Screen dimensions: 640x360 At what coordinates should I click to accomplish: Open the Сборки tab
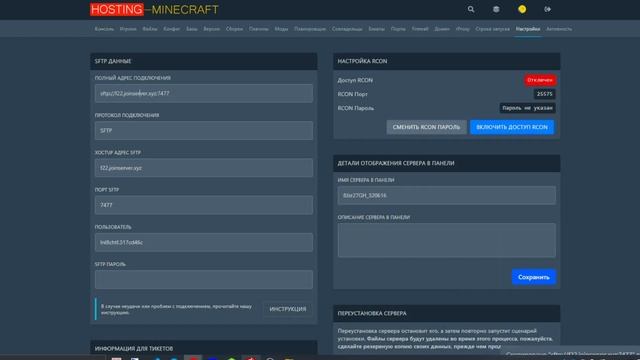[234, 29]
